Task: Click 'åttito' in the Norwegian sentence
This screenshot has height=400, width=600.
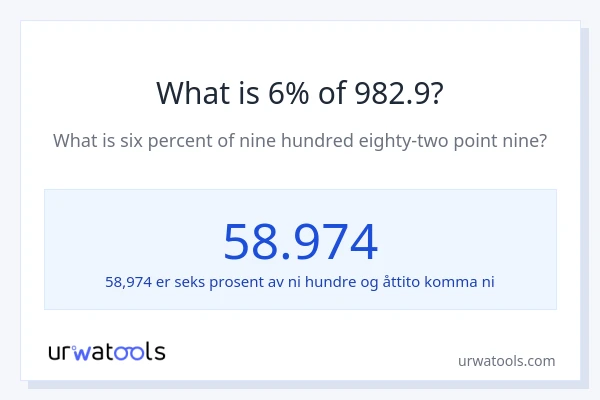Action: point(398,282)
